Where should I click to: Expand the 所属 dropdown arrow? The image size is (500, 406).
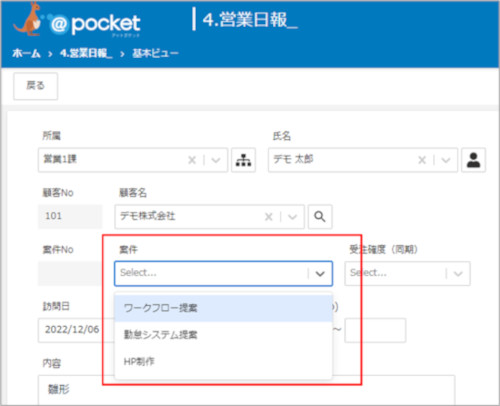coord(216,160)
